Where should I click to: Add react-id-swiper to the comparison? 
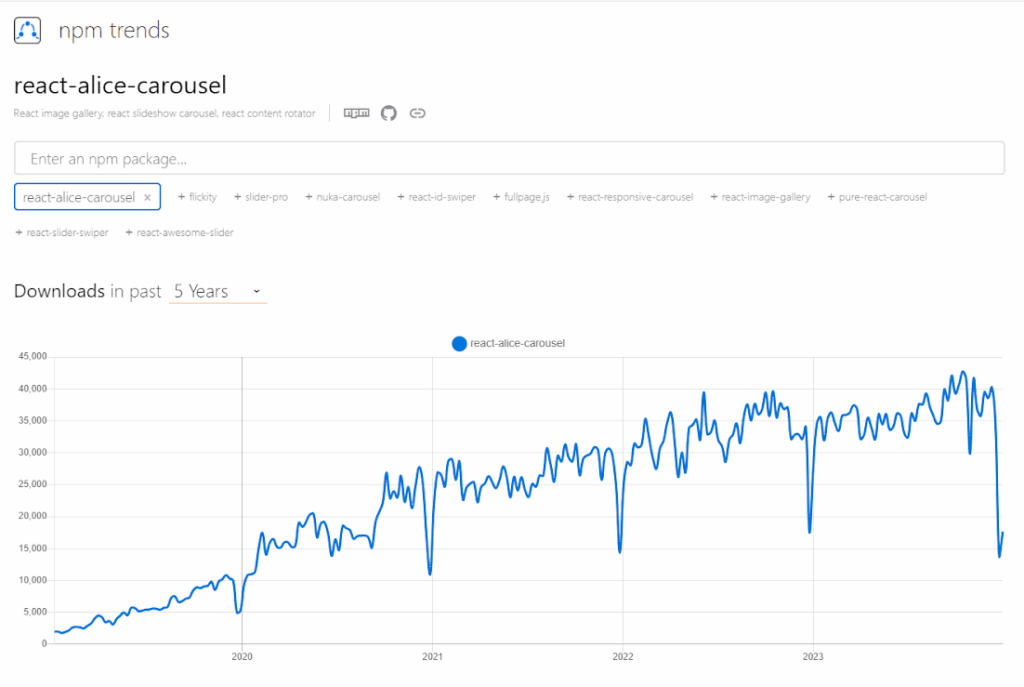(x=437, y=197)
